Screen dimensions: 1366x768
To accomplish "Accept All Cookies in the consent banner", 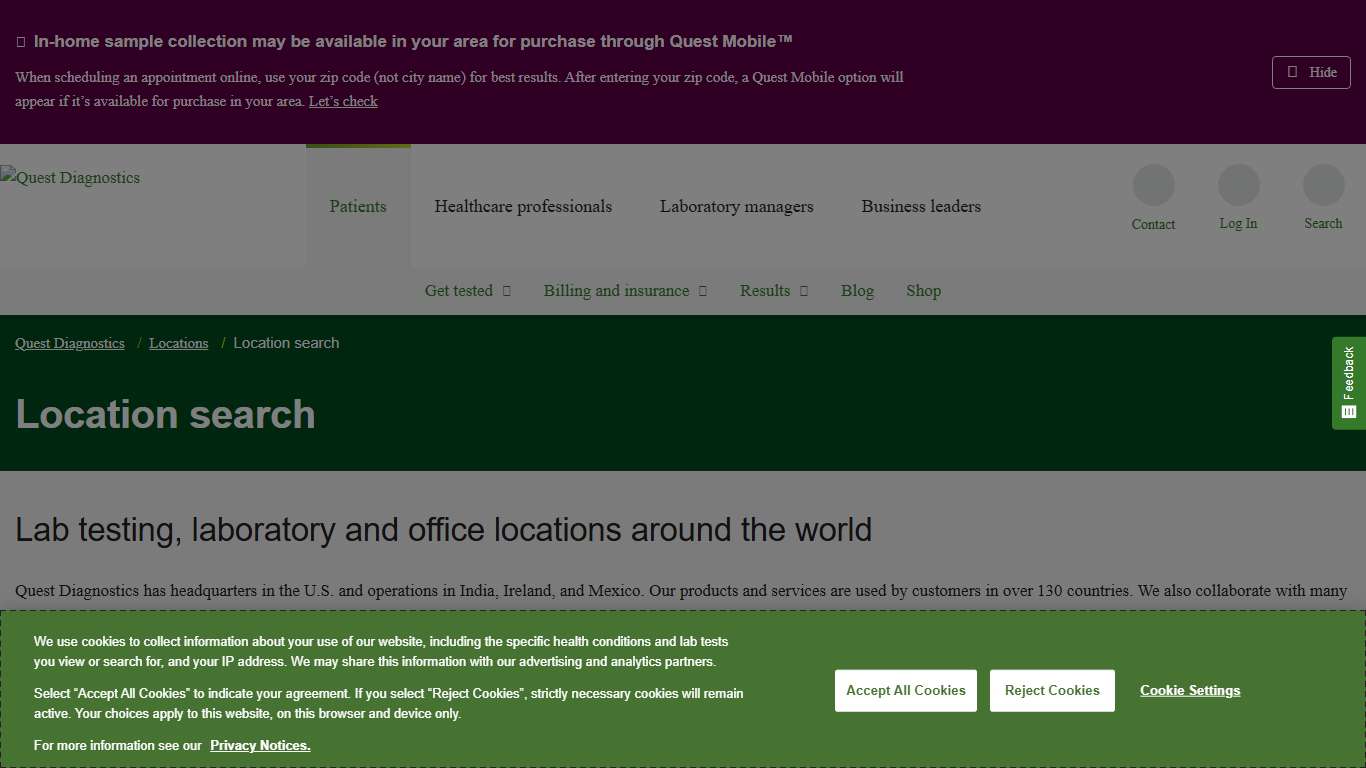I will tap(905, 690).
